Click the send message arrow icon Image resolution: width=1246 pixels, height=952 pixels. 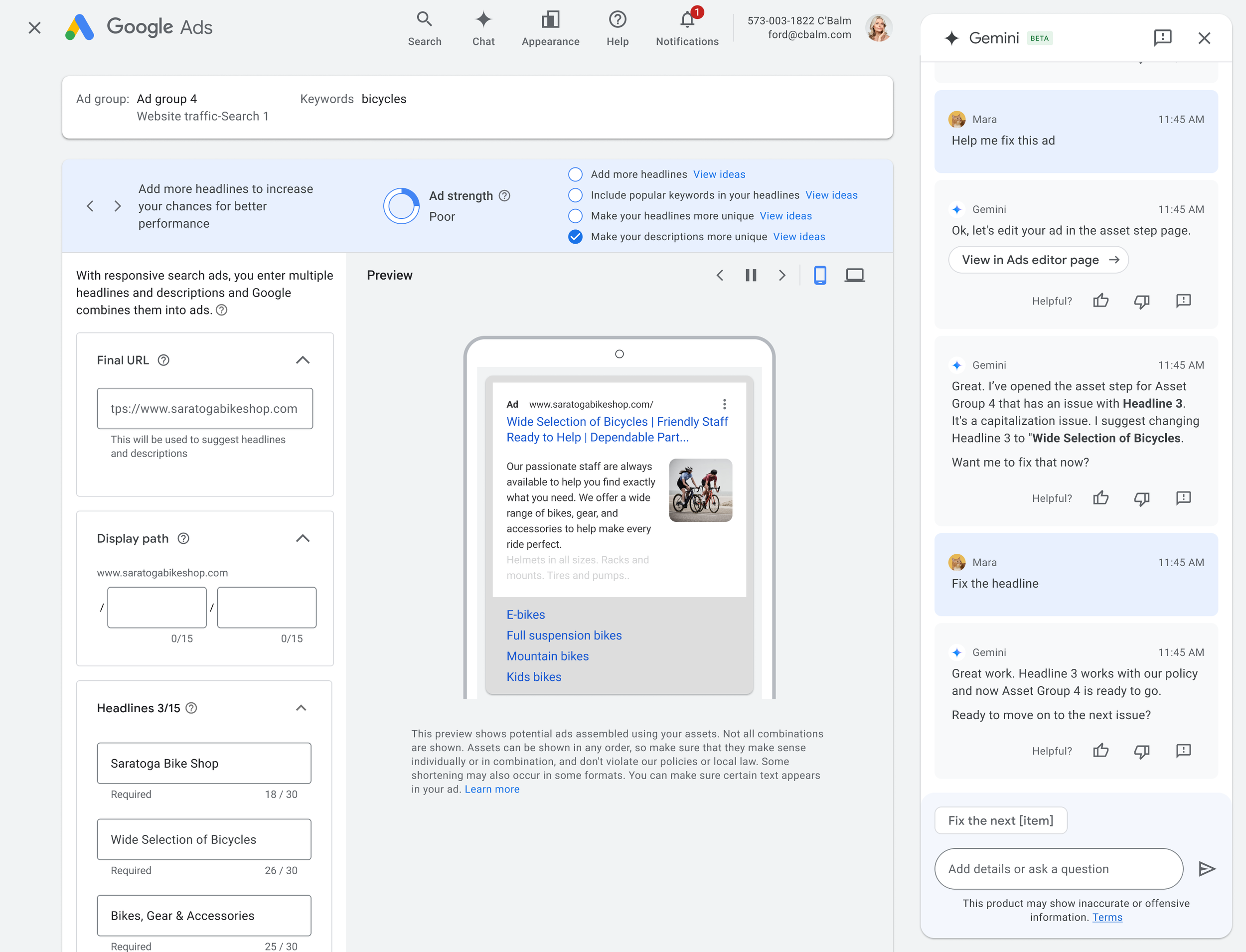pos(1207,869)
